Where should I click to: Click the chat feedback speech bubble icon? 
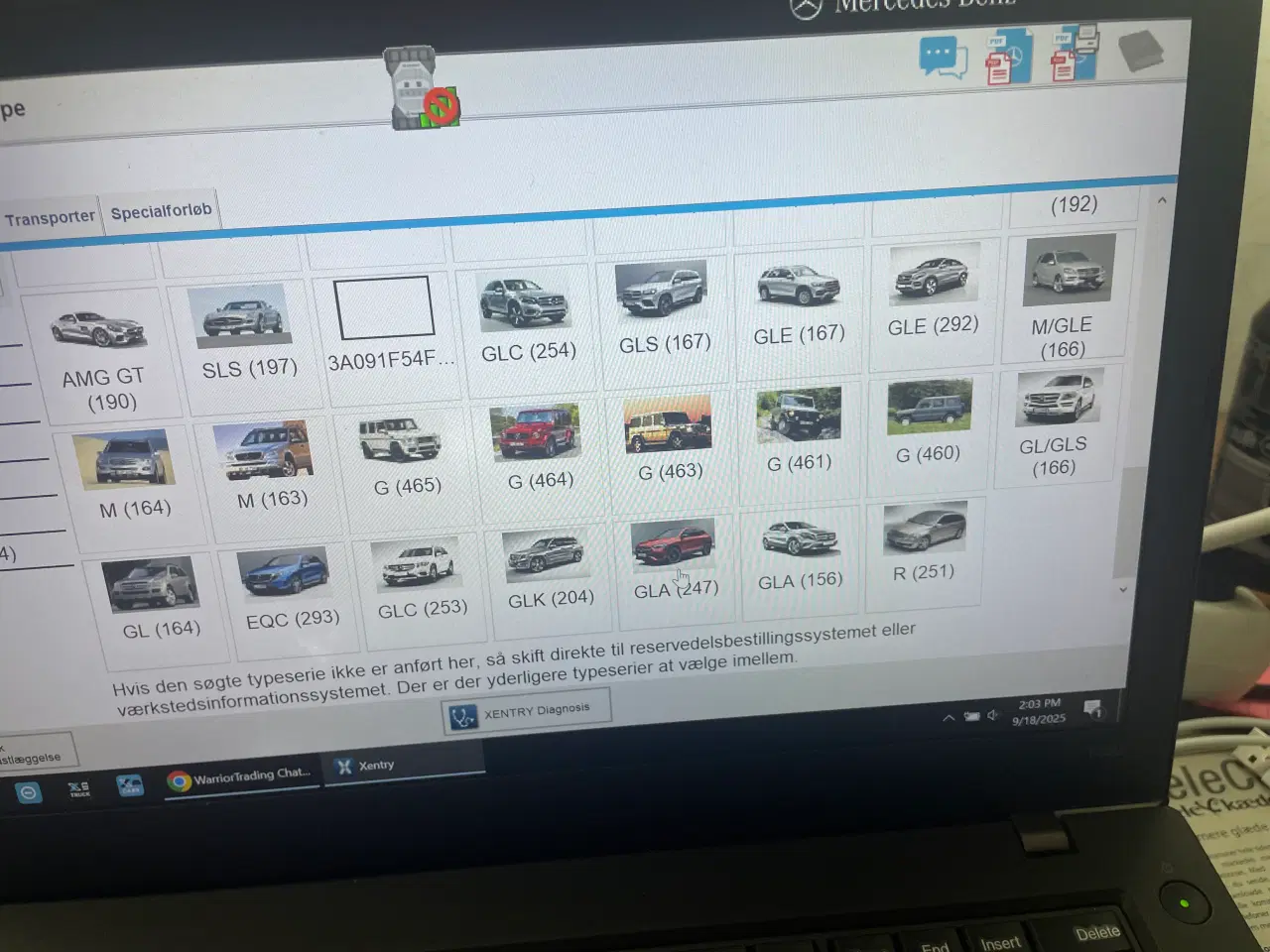943,59
